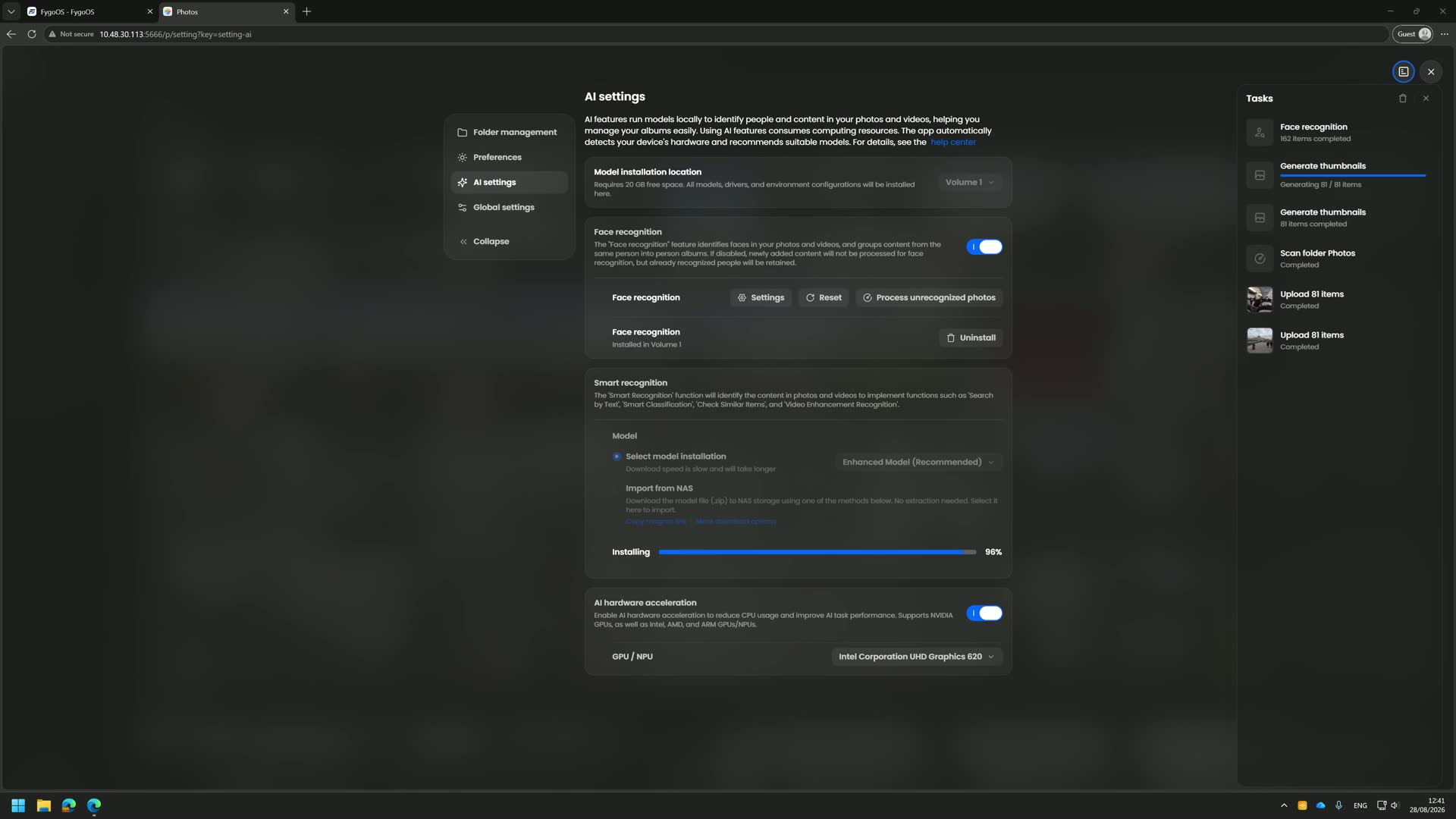Toggle AI hardware acceleration switch
The height and width of the screenshot is (819, 1456).
[984, 613]
